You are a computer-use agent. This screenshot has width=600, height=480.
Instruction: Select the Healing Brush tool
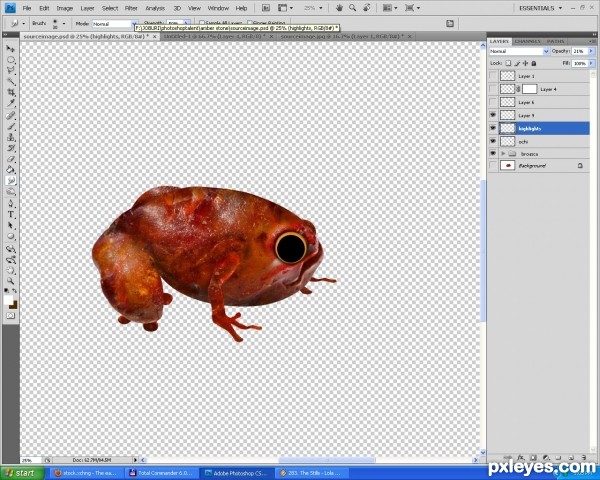click(11, 116)
